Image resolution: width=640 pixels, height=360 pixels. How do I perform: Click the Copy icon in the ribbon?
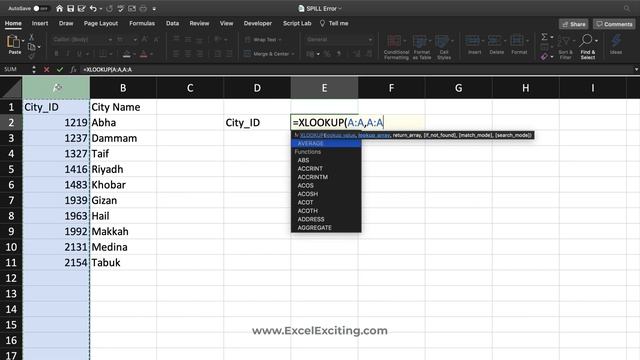pyautogui.click(x=31, y=47)
